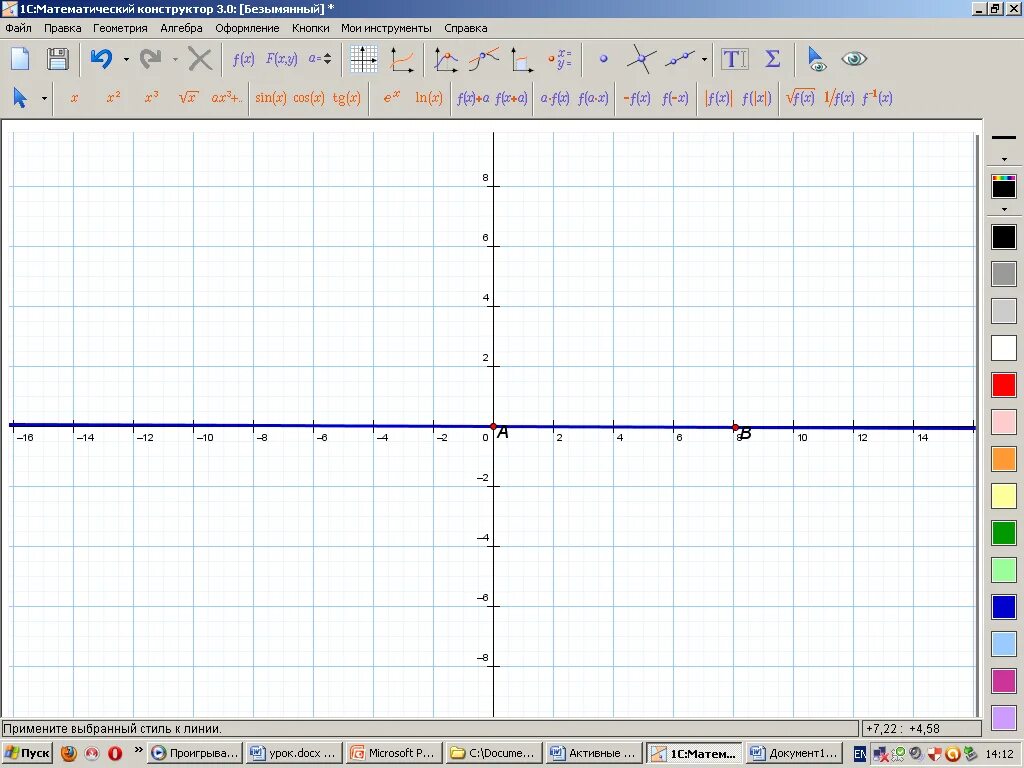Insert the x squared function
Image resolution: width=1024 pixels, height=768 pixels.
tap(113, 98)
